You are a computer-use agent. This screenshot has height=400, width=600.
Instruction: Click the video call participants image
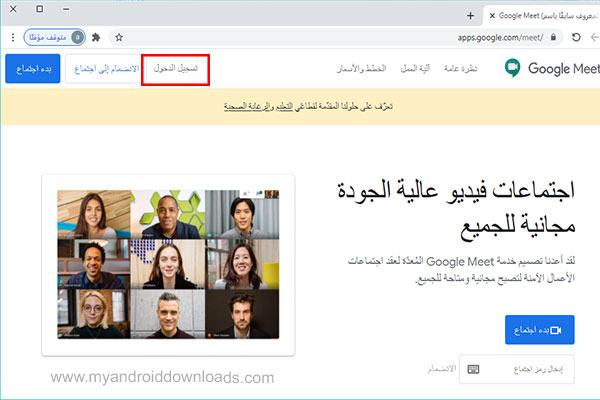pos(168,264)
